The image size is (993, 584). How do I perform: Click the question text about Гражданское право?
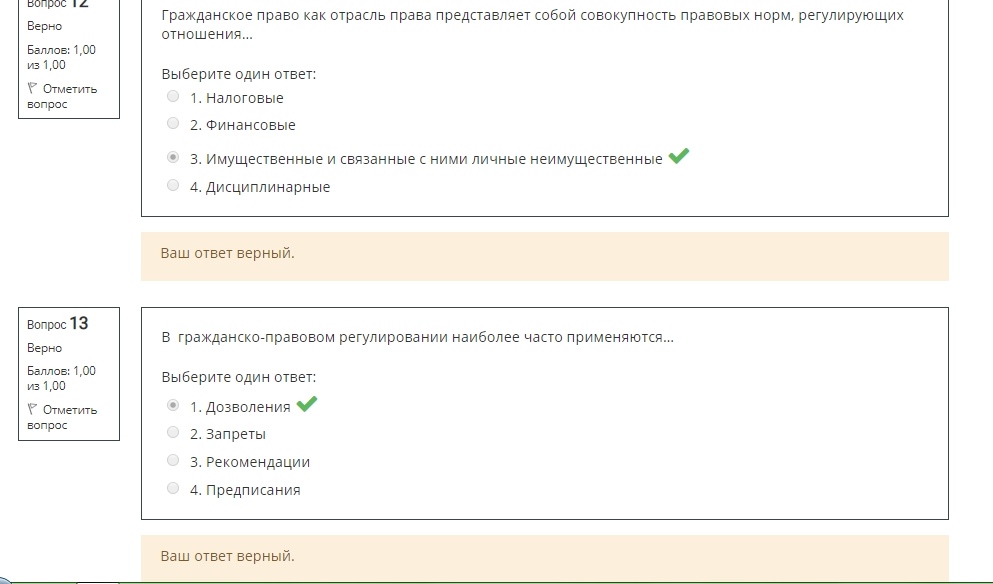click(532, 25)
